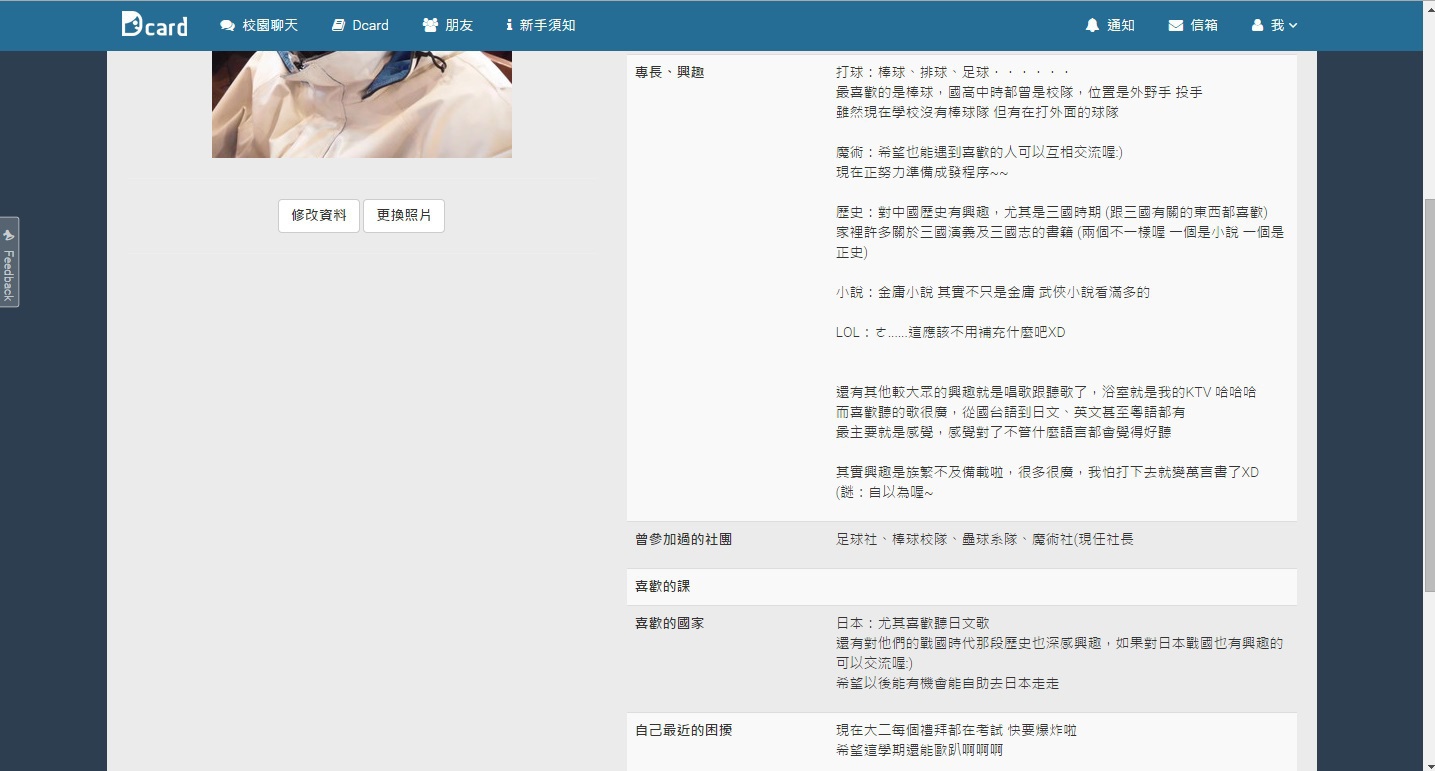Image resolution: width=1435 pixels, height=771 pixels.
Task: Click the line starting 其實興趣是族繁不及備載
Action: pyautogui.click(x=1047, y=472)
